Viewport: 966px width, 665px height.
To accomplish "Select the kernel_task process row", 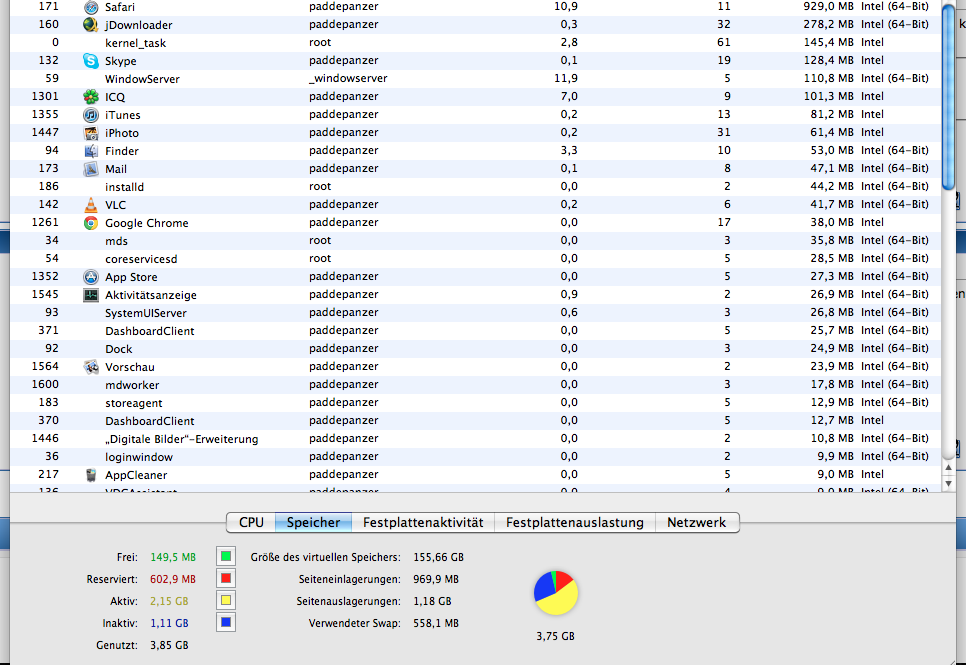I will pyautogui.click(x=476, y=43).
